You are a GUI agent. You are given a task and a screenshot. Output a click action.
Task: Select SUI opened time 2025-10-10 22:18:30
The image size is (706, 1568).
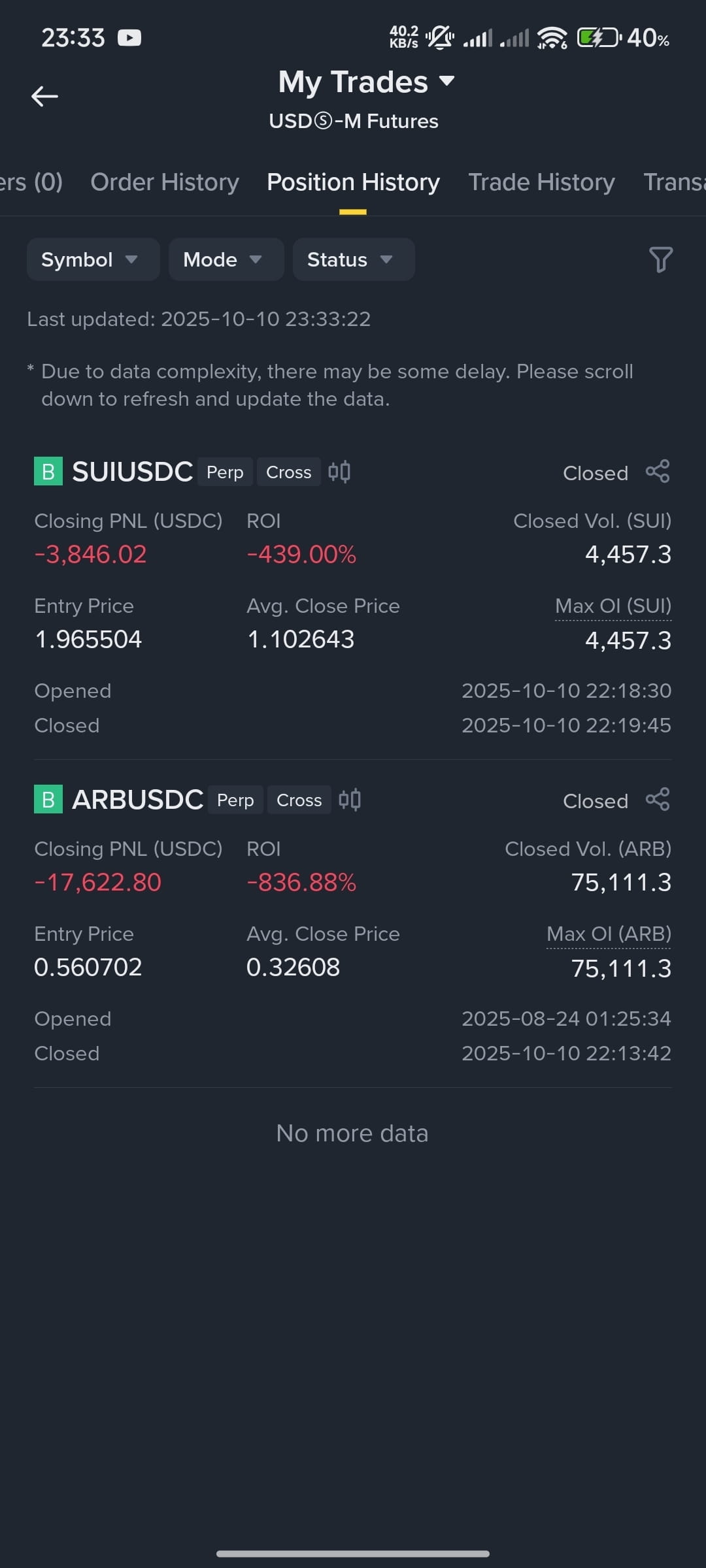tap(566, 691)
